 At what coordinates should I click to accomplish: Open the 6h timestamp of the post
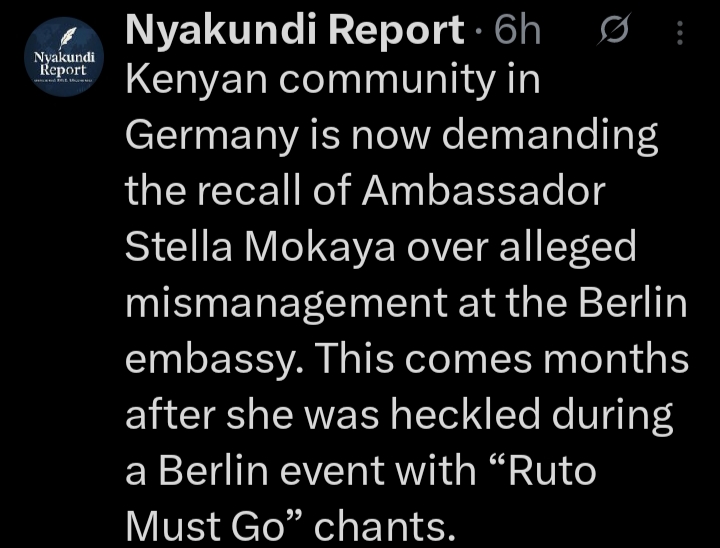(x=517, y=32)
